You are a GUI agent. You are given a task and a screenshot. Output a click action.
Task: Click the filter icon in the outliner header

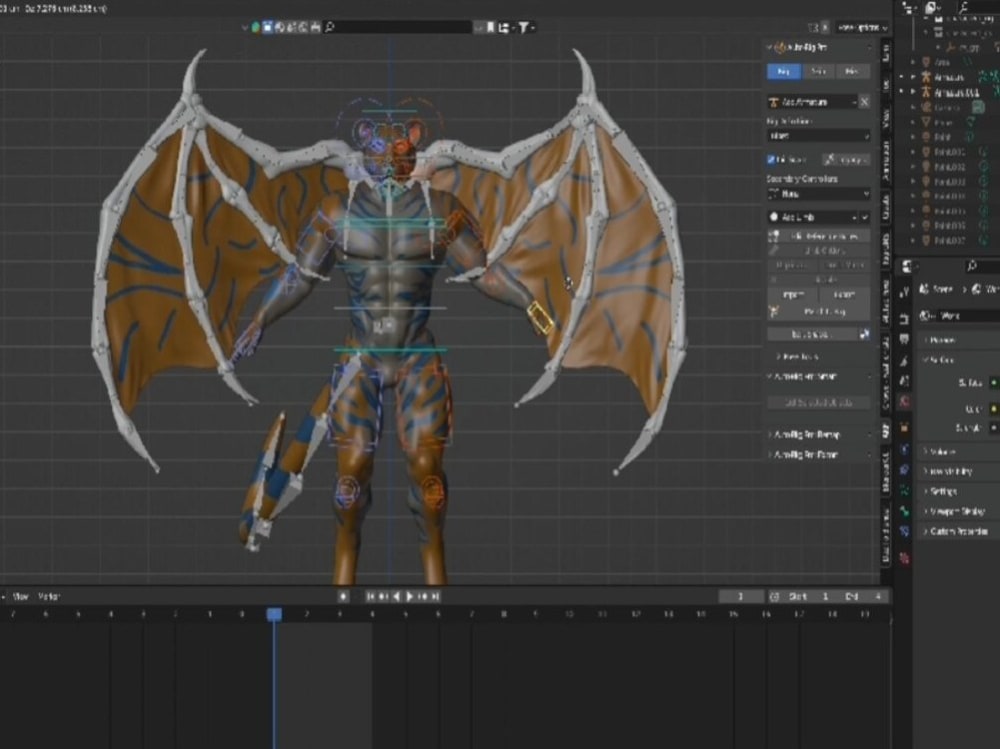click(x=963, y=5)
